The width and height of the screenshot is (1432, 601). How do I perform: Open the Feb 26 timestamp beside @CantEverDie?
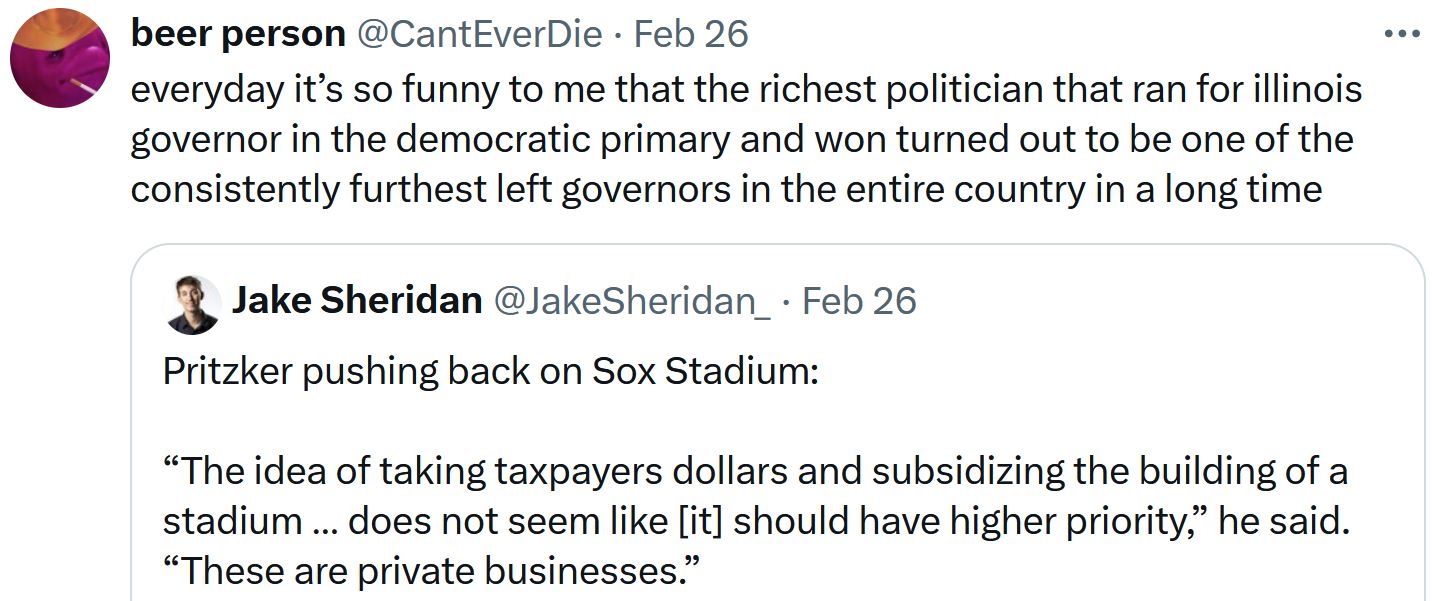pos(691,35)
